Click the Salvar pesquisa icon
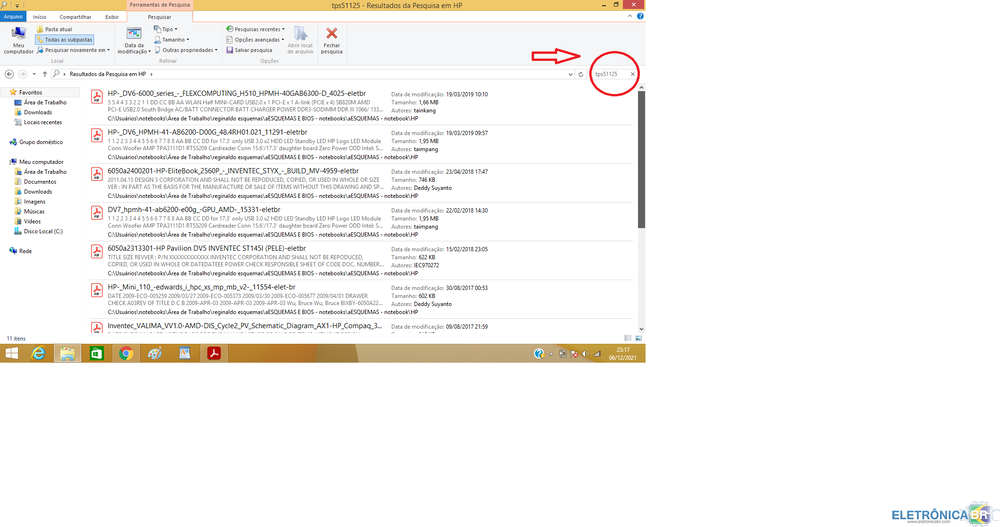 coord(231,50)
